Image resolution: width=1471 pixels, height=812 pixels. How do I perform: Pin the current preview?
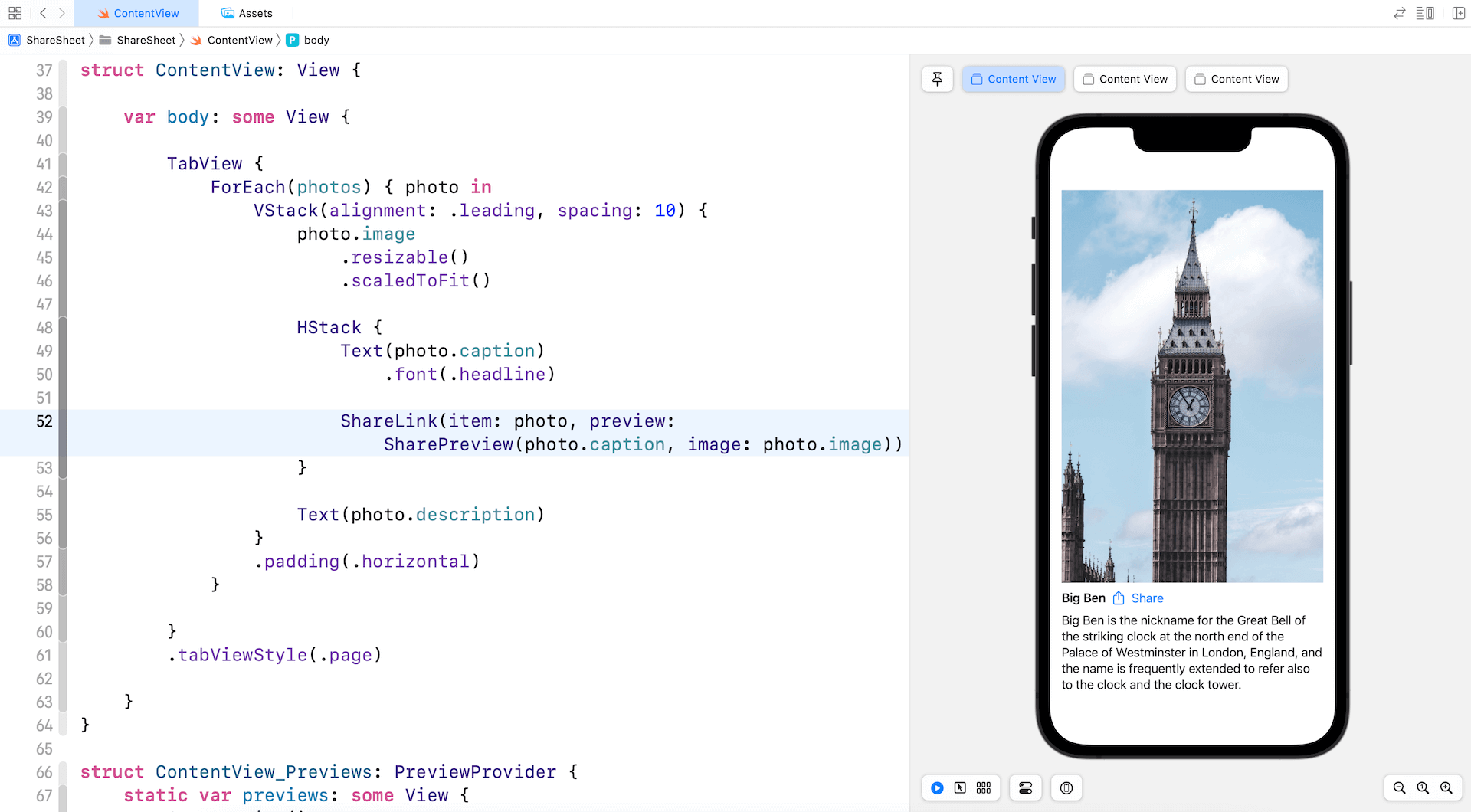pos(937,79)
